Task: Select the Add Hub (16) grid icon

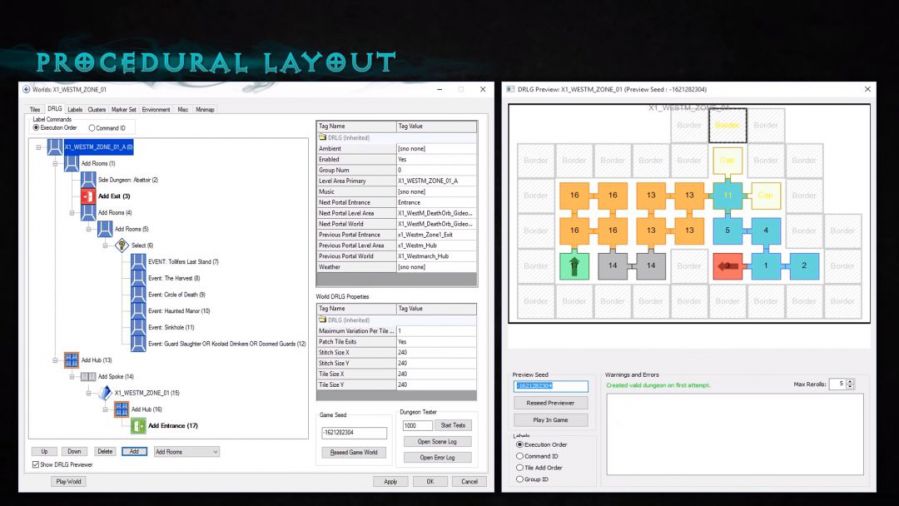Action: pyautogui.click(x=122, y=409)
